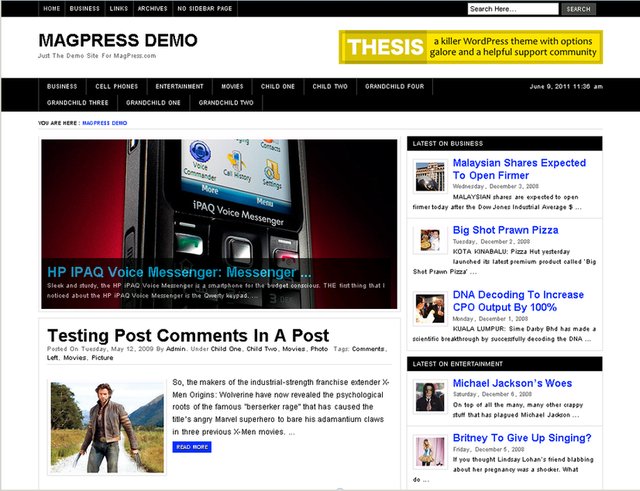Select the Child Two category
Screen dimensions: 640x491
click(x=330, y=87)
